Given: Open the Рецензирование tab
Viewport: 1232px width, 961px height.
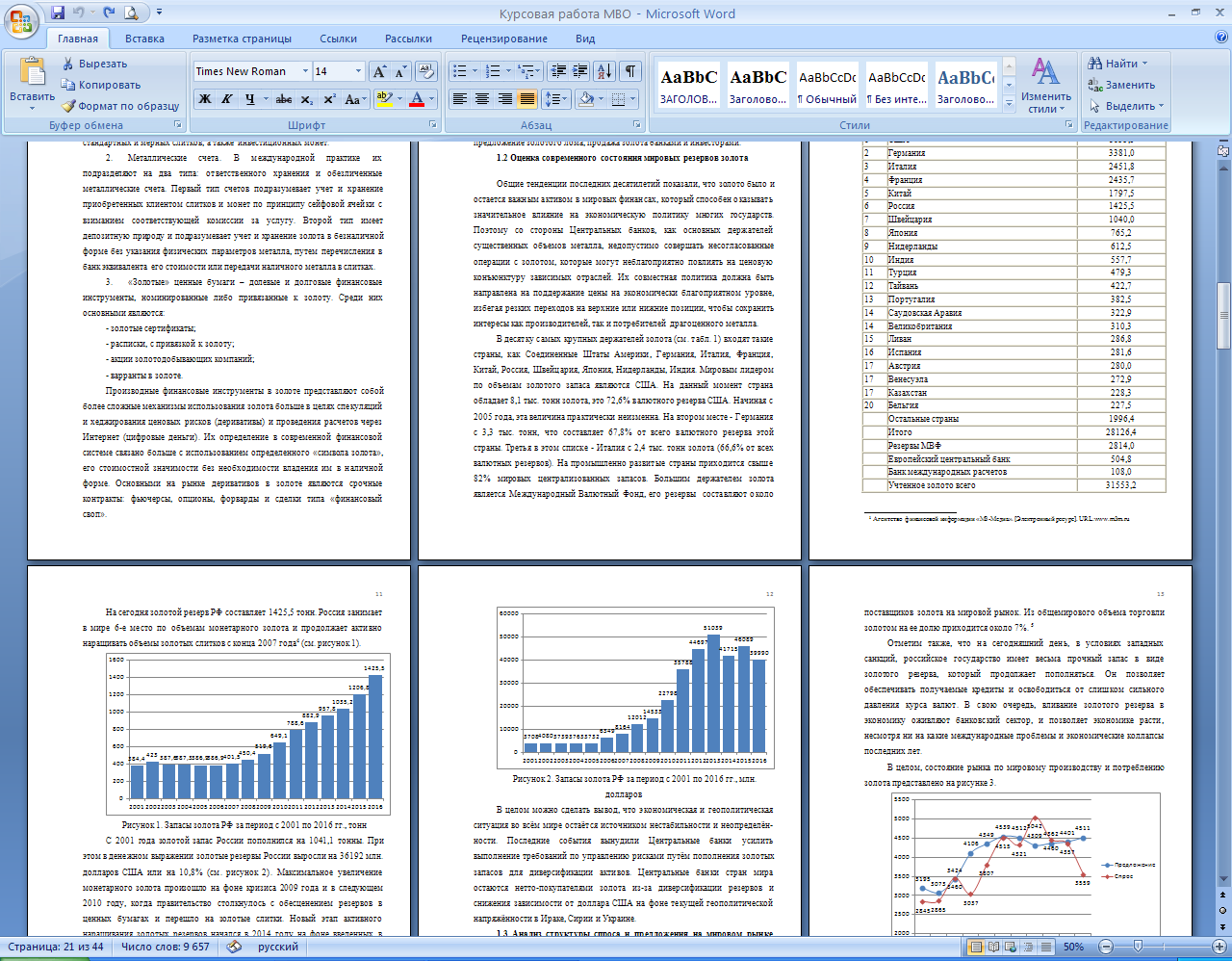Looking at the screenshot, I should coord(503,39).
